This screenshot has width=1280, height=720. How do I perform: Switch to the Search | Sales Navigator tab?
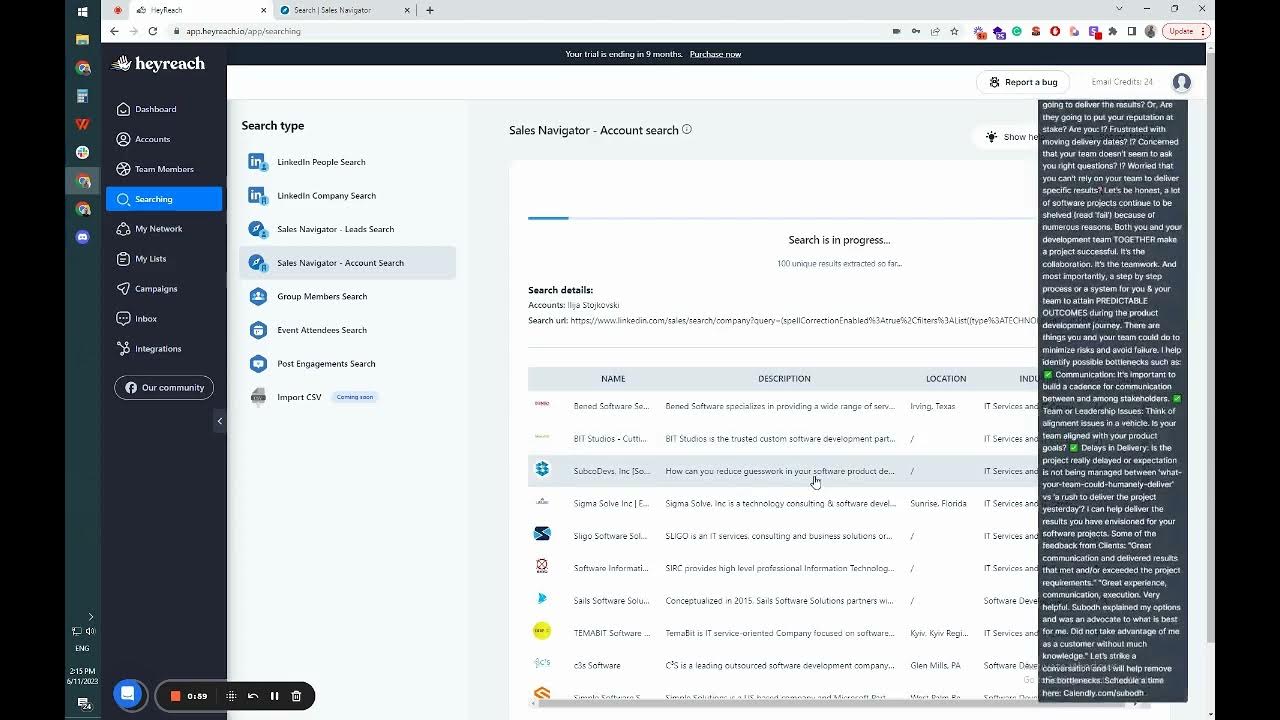(x=345, y=10)
